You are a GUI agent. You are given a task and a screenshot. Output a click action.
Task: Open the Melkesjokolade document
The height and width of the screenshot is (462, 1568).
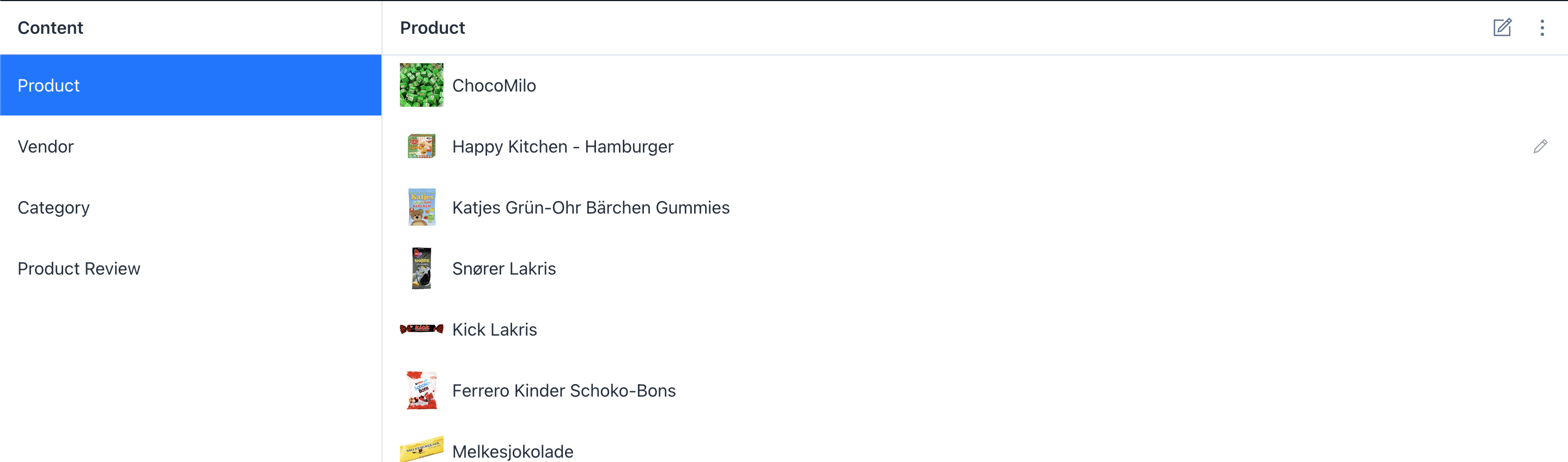click(x=975, y=449)
